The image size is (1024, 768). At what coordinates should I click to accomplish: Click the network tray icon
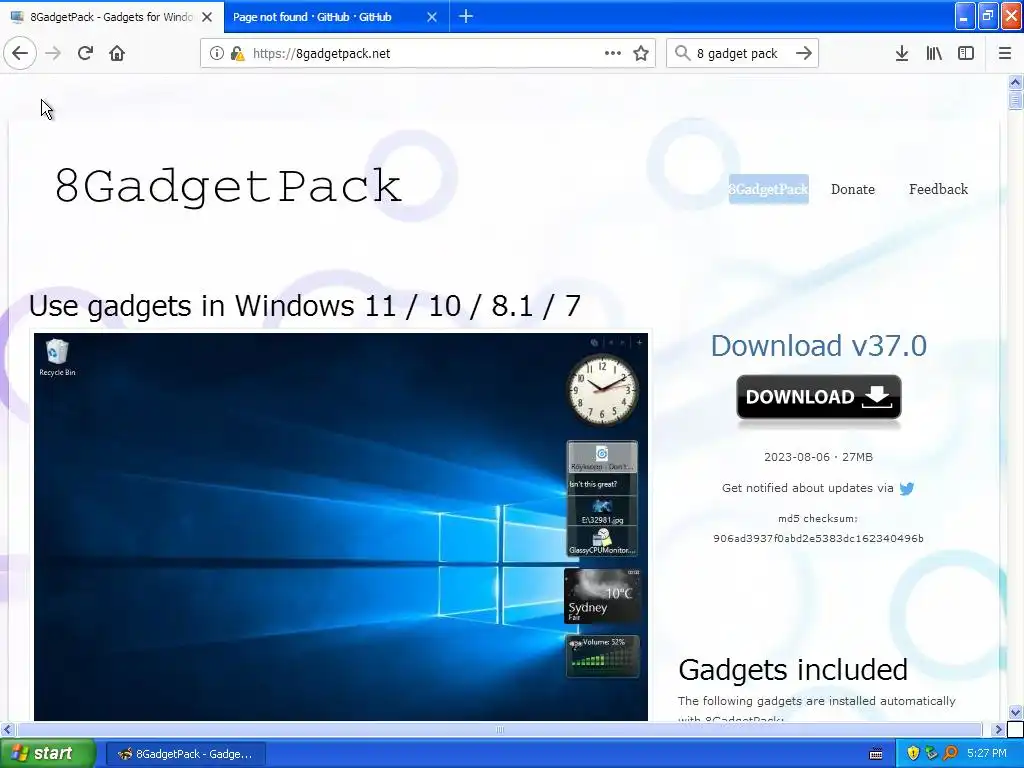(931, 754)
